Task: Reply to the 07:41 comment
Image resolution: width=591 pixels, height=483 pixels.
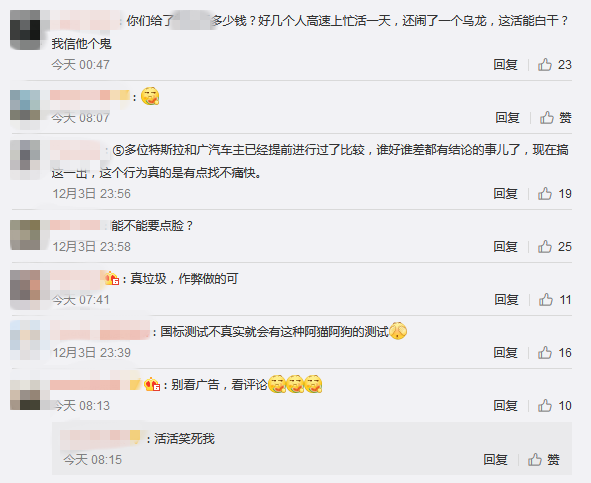Action: tap(506, 300)
